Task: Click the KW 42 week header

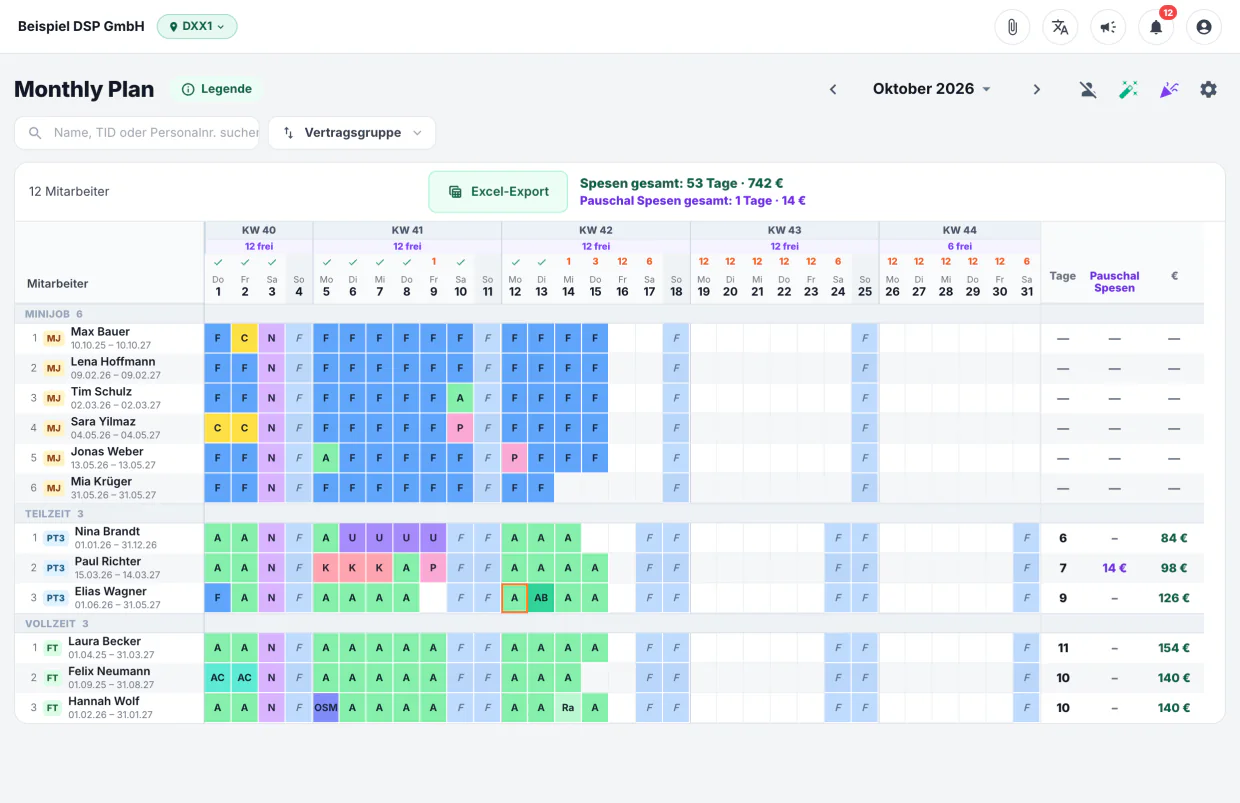Action: click(x=596, y=230)
